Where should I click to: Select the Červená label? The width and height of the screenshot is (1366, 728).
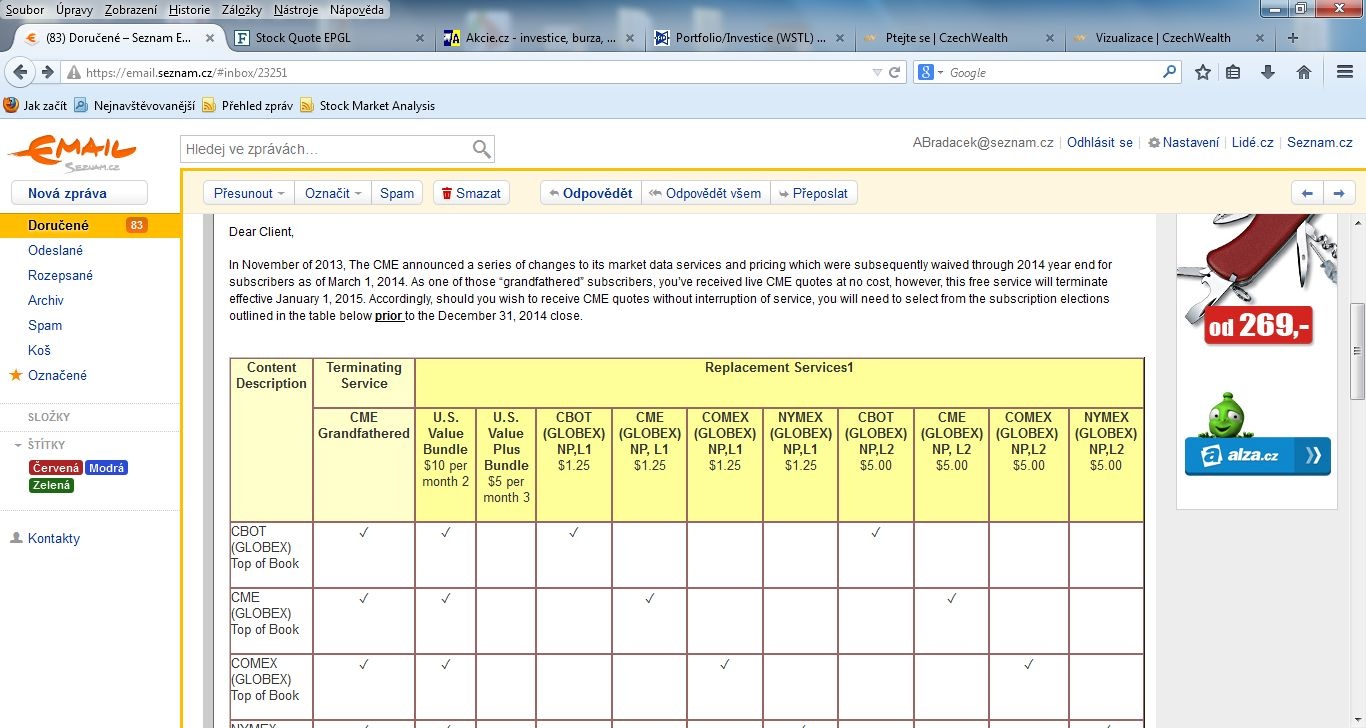pyautogui.click(x=56, y=468)
